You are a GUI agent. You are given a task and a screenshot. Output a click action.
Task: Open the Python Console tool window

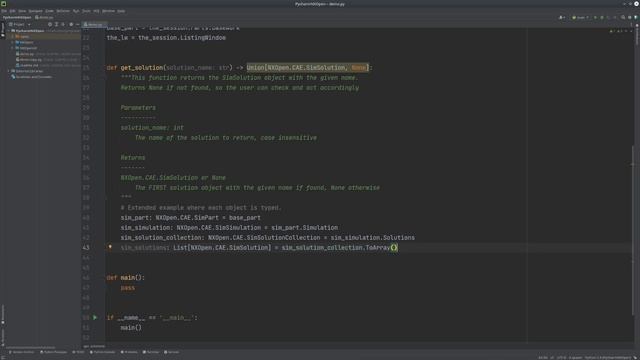click(x=102, y=352)
